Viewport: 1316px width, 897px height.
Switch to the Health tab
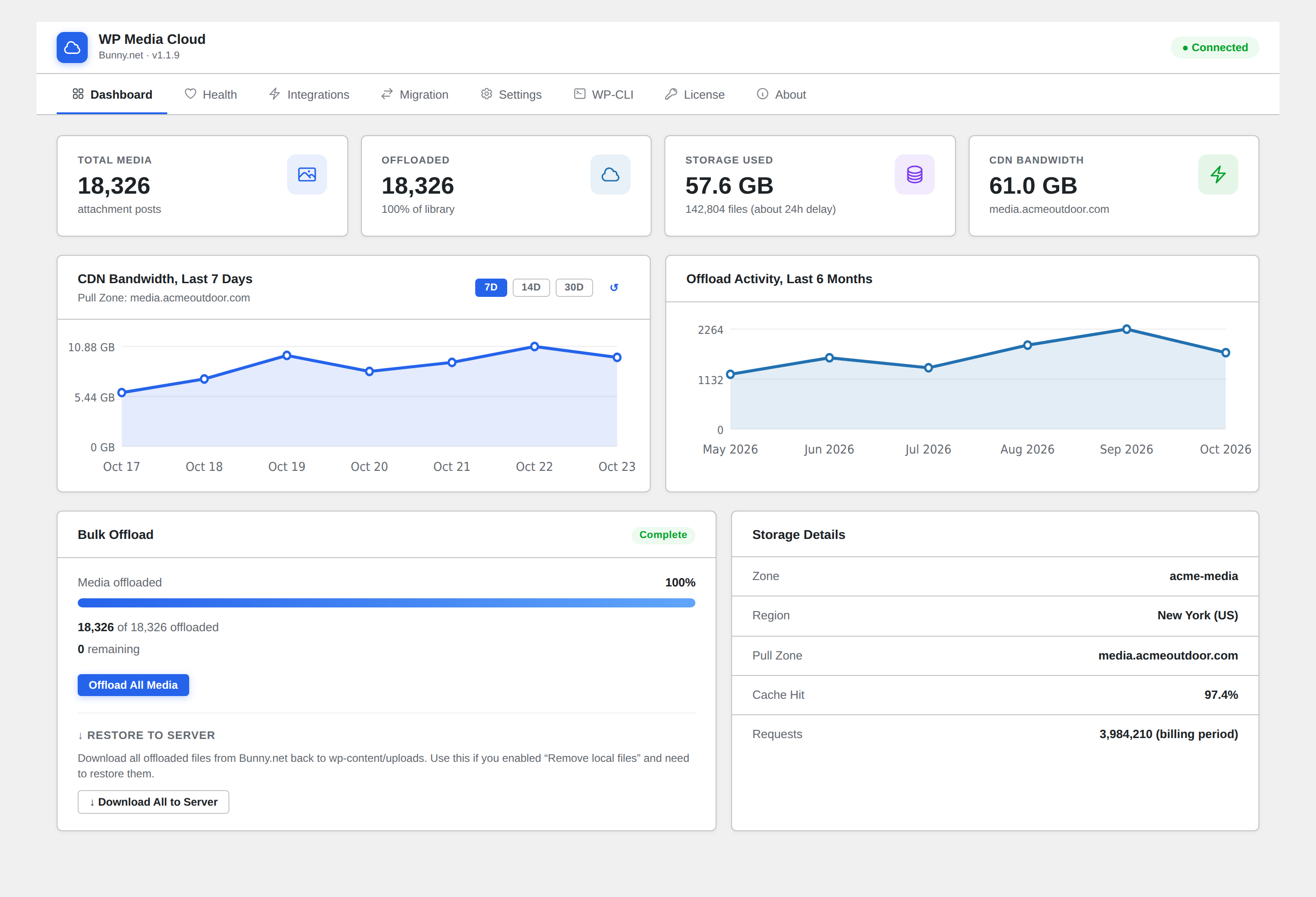[211, 95]
